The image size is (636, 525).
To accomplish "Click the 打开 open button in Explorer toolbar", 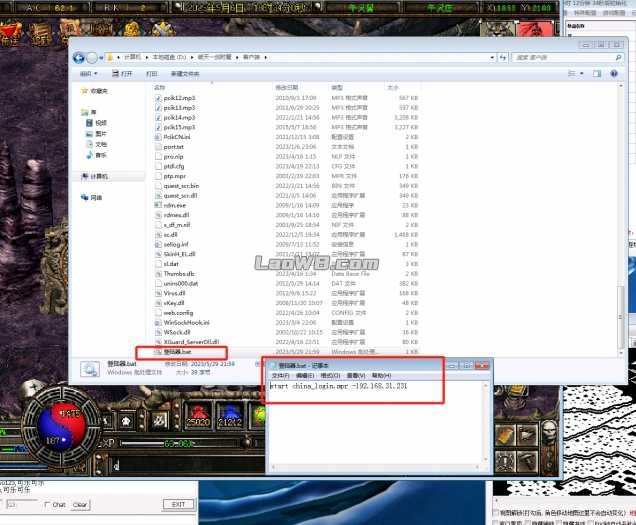I will (122, 73).
